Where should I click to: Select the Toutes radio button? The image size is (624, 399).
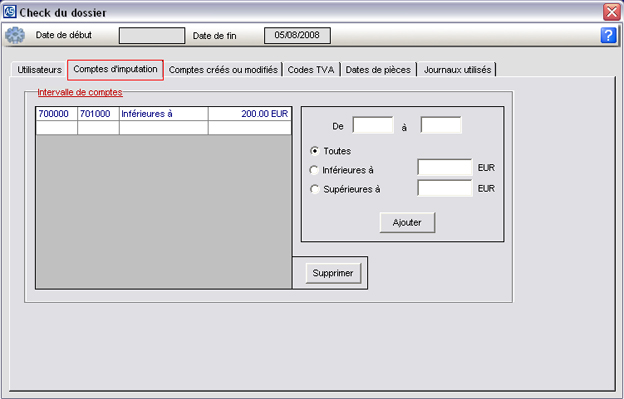[315, 151]
